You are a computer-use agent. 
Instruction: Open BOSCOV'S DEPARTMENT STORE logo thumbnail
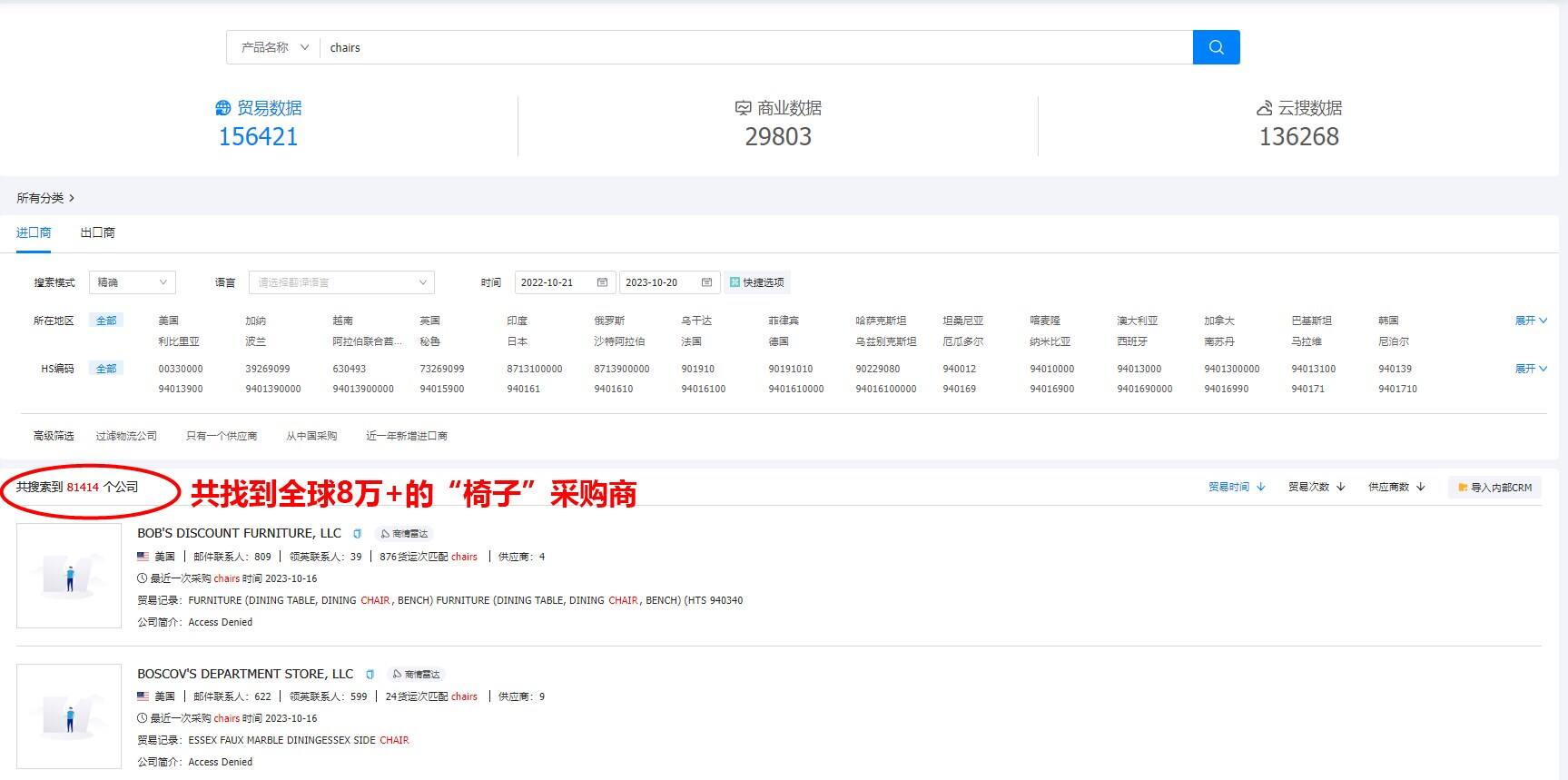click(69, 716)
